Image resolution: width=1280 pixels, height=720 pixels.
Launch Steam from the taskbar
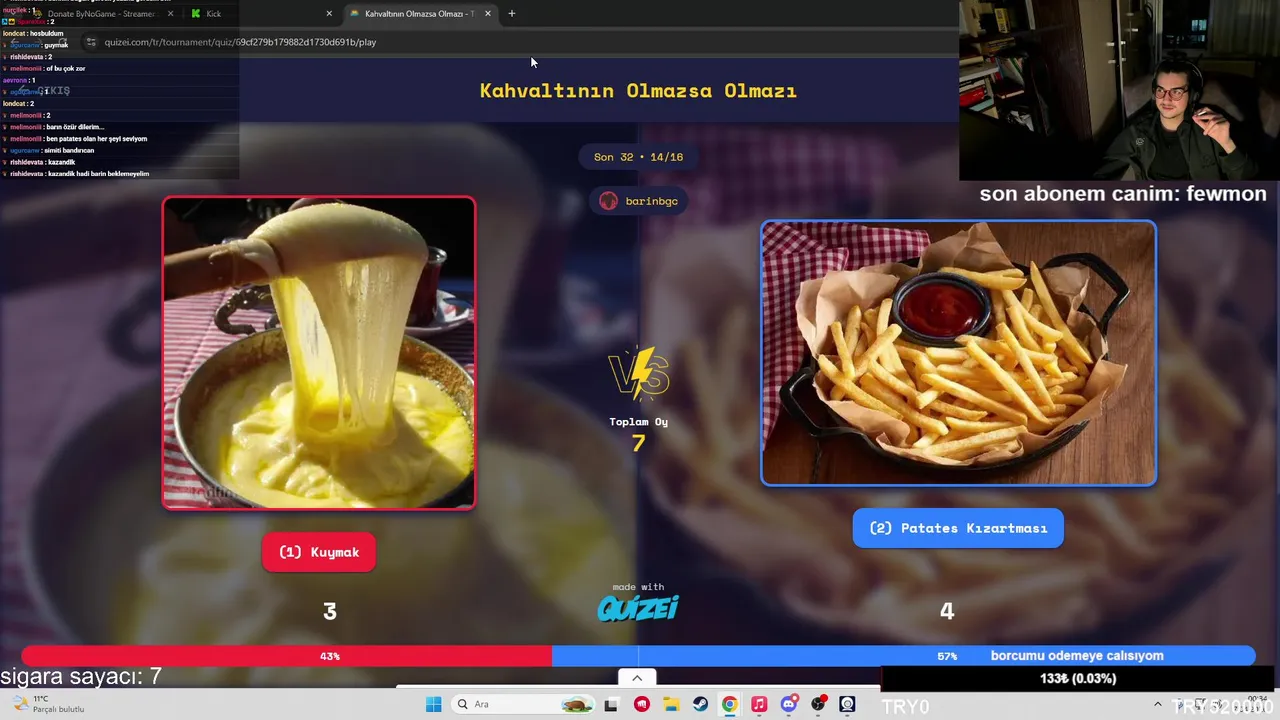(x=700, y=704)
